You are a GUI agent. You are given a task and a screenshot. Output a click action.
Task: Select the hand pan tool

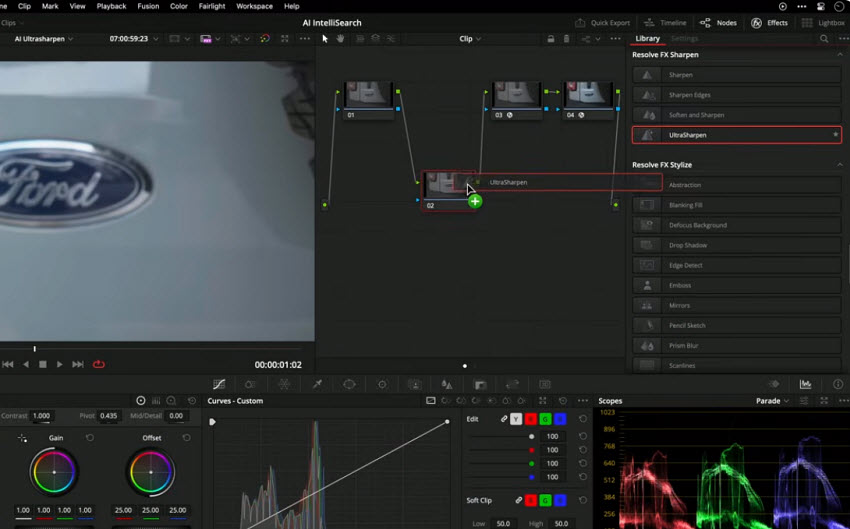(x=340, y=38)
